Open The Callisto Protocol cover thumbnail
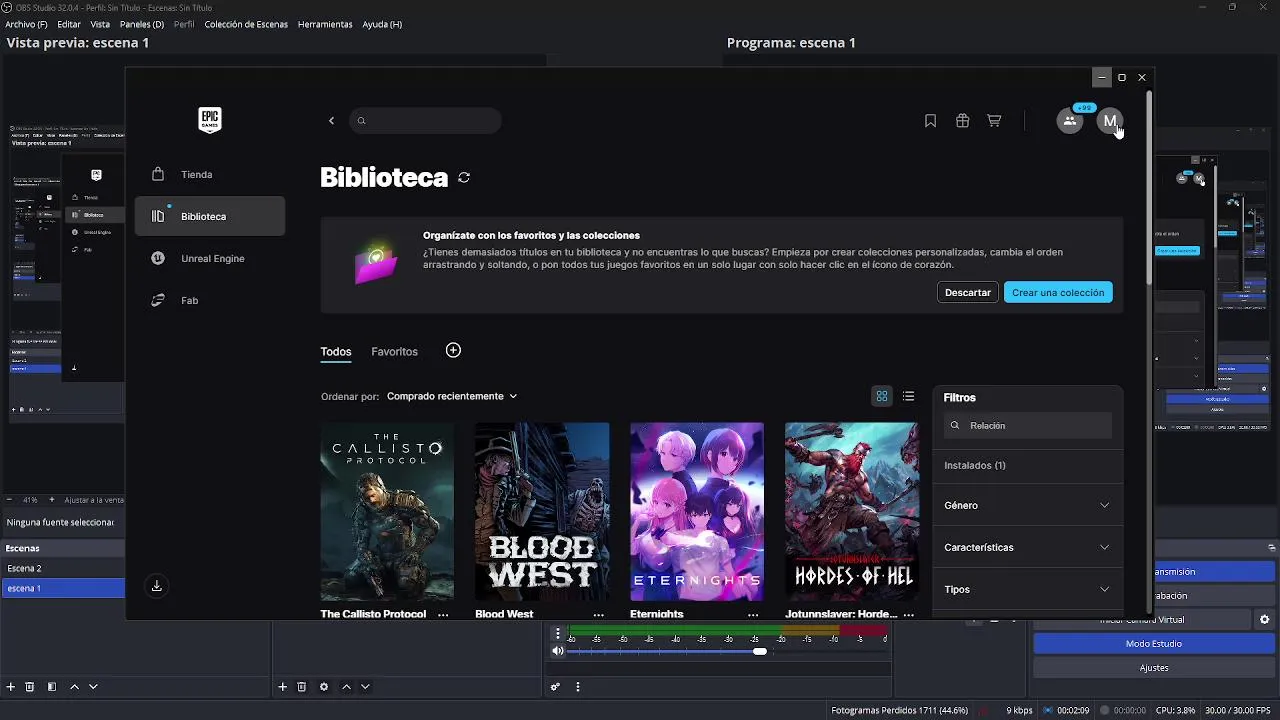Viewport: 1280px width, 720px height. tap(387, 511)
